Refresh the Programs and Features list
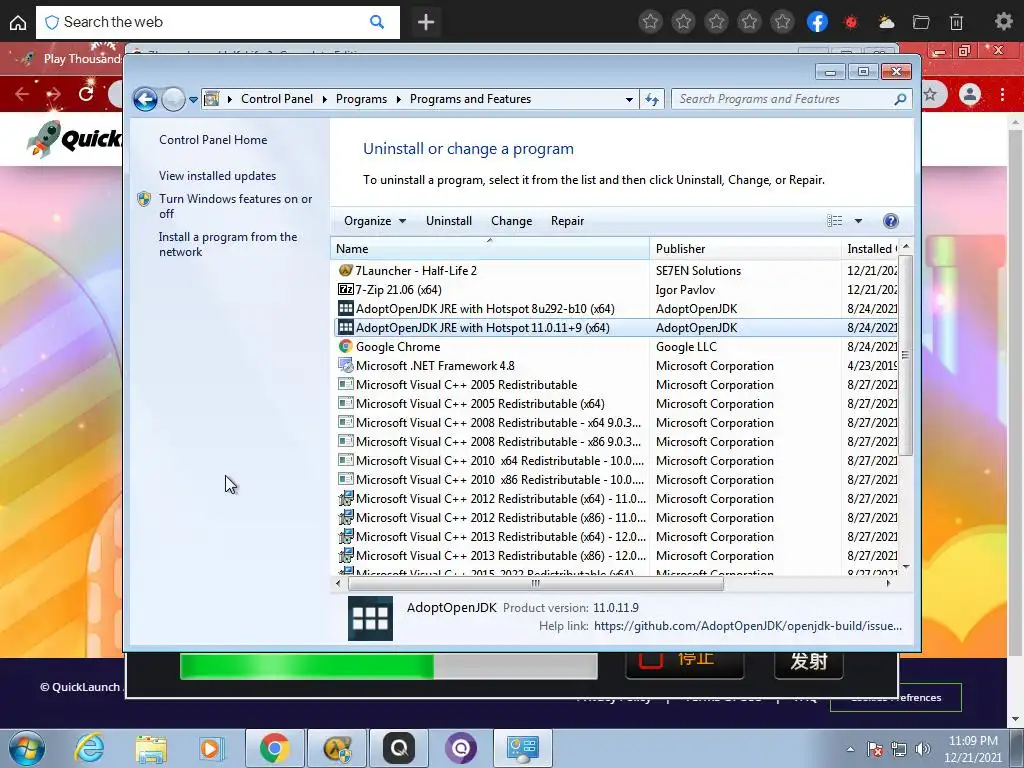This screenshot has height=768, width=1024. pyautogui.click(x=652, y=99)
